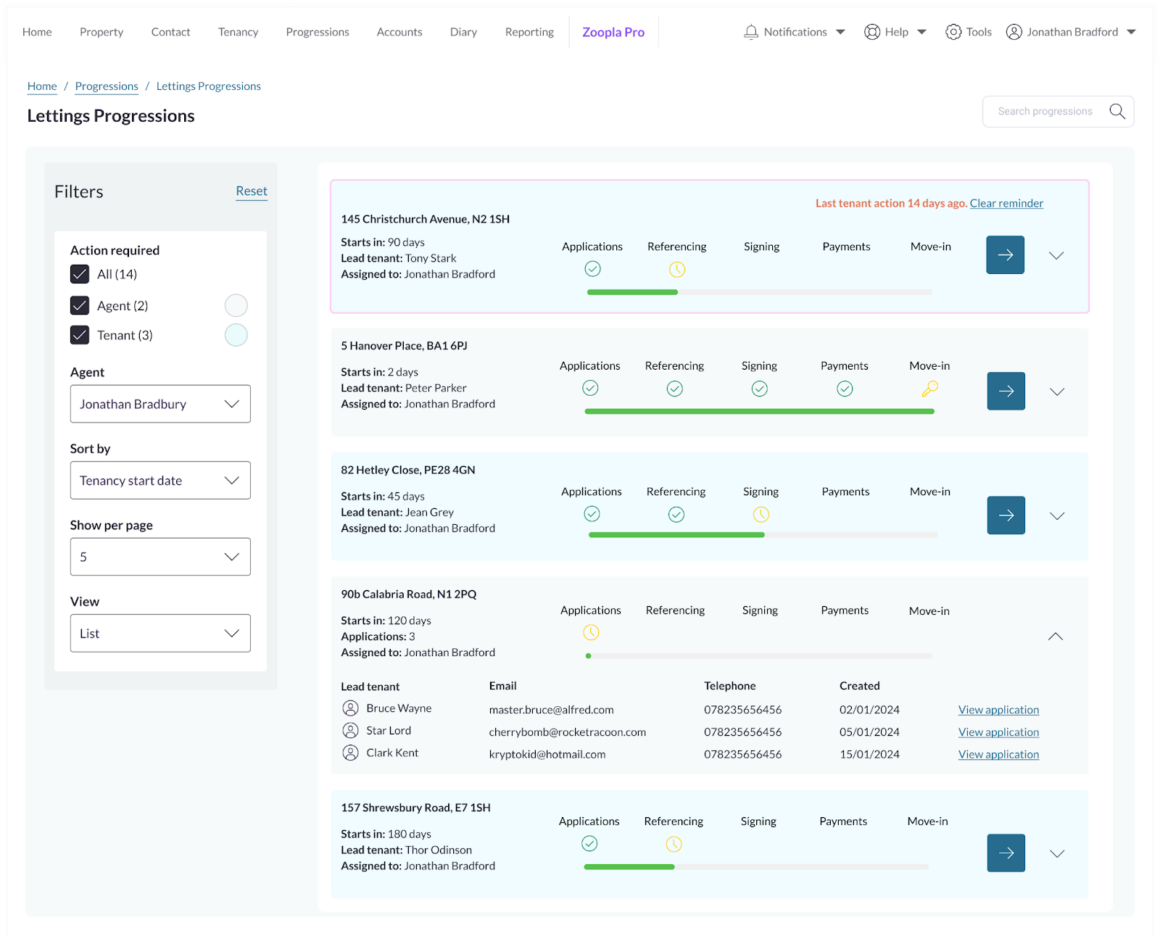Uncheck the All (14) checkbox

click(80, 274)
